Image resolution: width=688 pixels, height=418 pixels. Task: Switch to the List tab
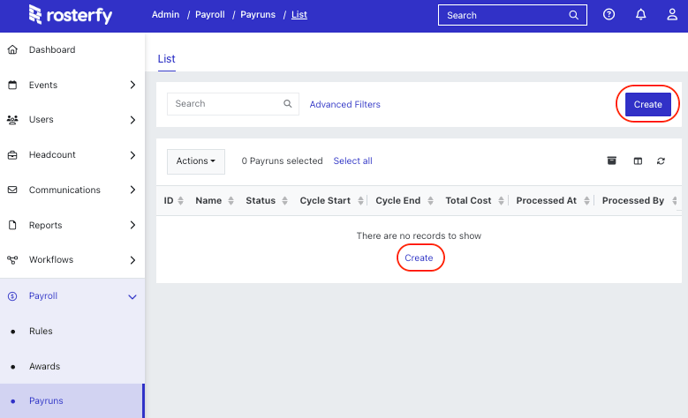tap(166, 59)
